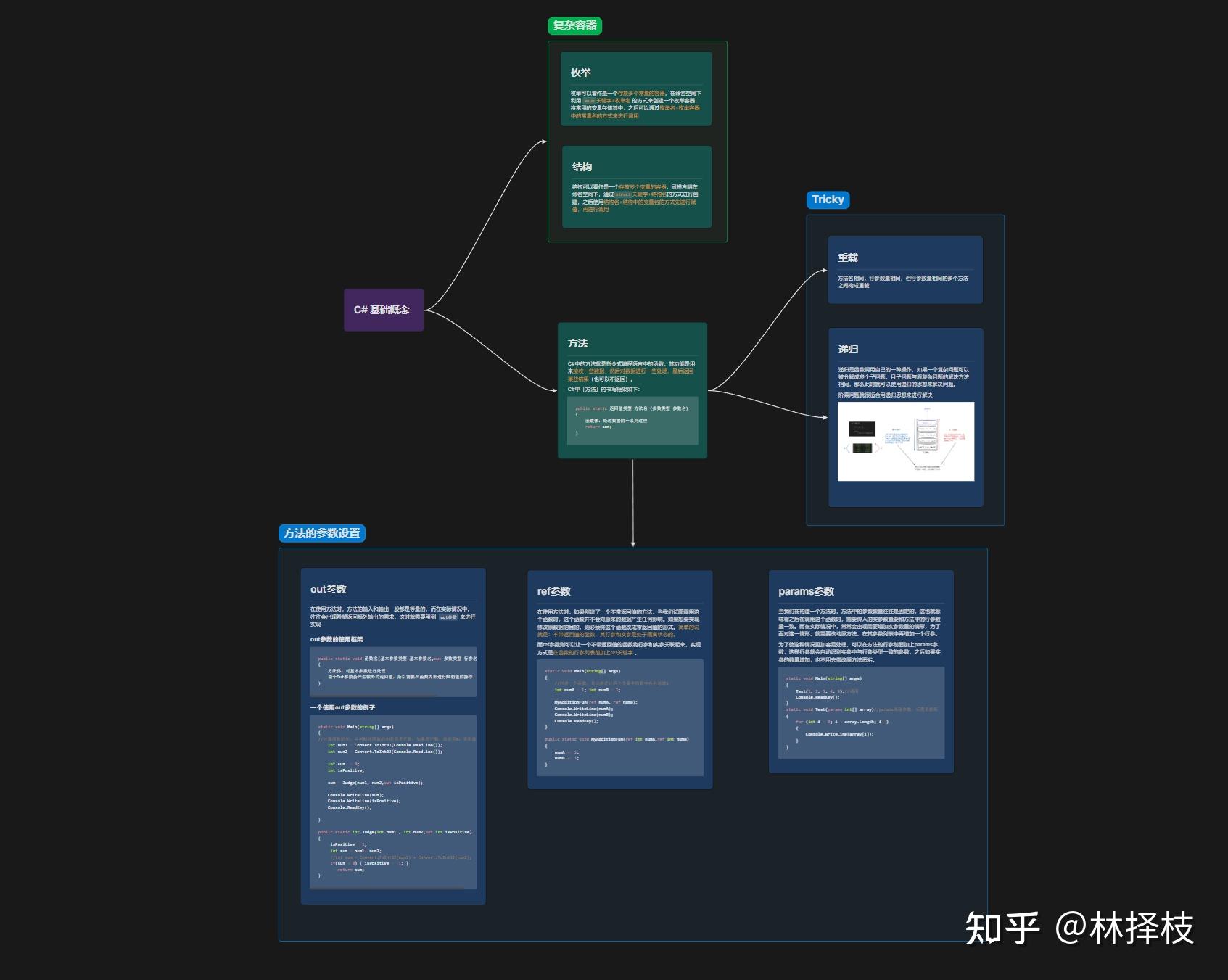Click the Judge method code in out参数 card
This screenshot has height=980, width=1228.
pos(395,852)
